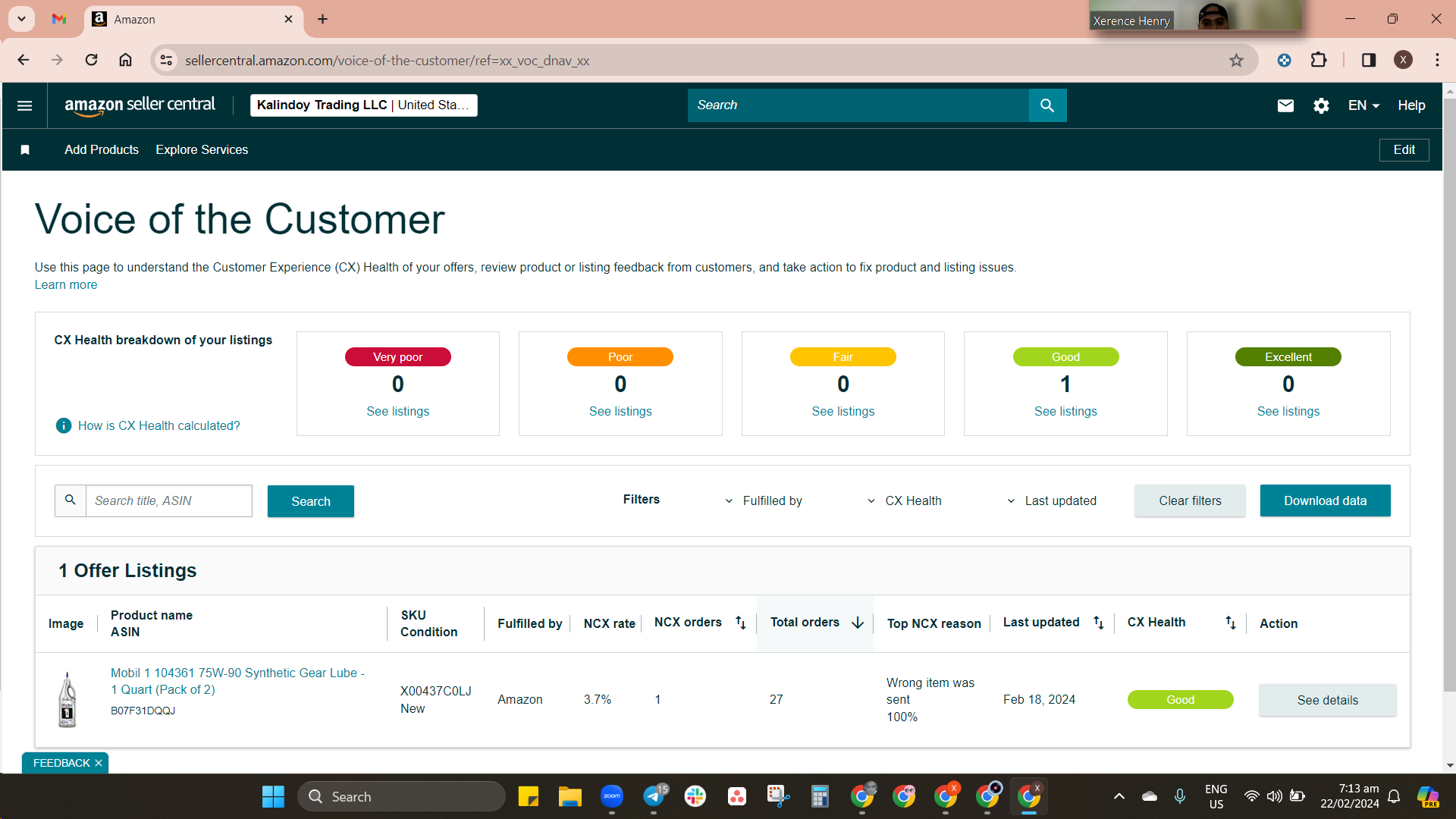1456x819 pixels.
Task: Show hidden system tray icons
Action: [x=1119, y=796]
